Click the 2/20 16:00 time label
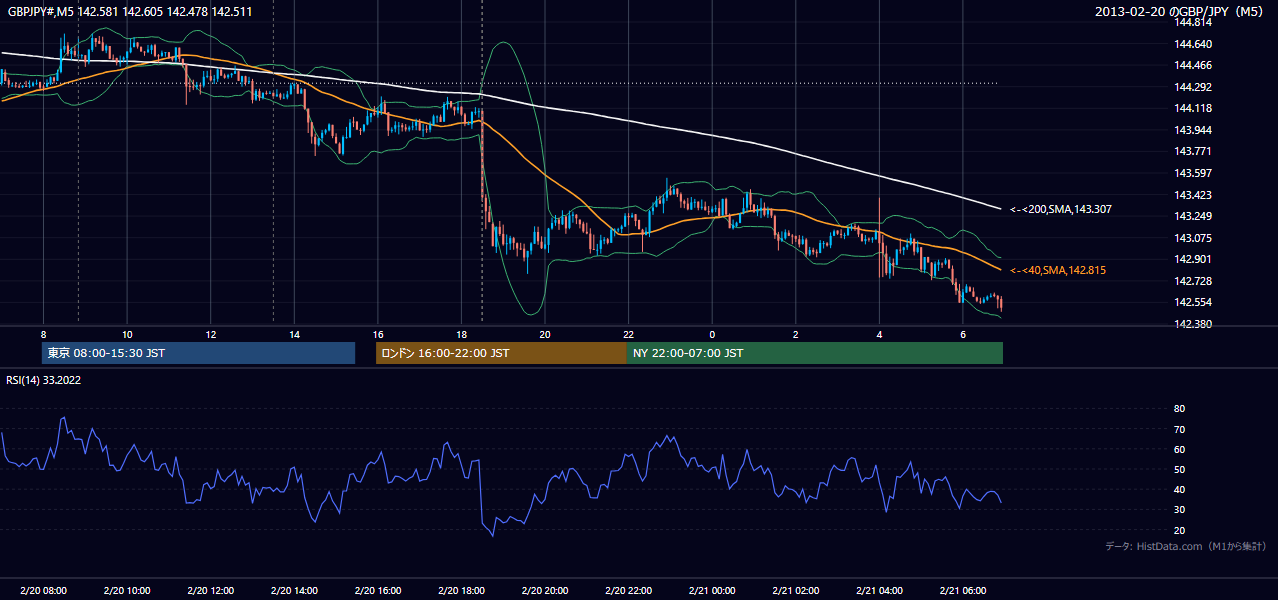This screenshot has height=600, width=1278. pos(377,591)
